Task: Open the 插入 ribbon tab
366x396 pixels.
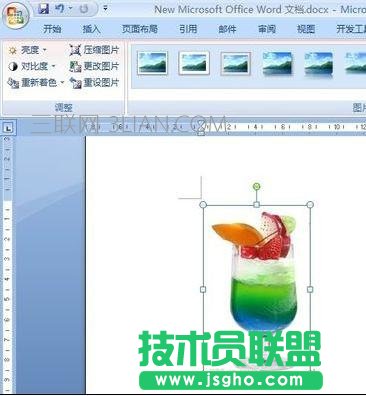Action: [x=91, y=29]
